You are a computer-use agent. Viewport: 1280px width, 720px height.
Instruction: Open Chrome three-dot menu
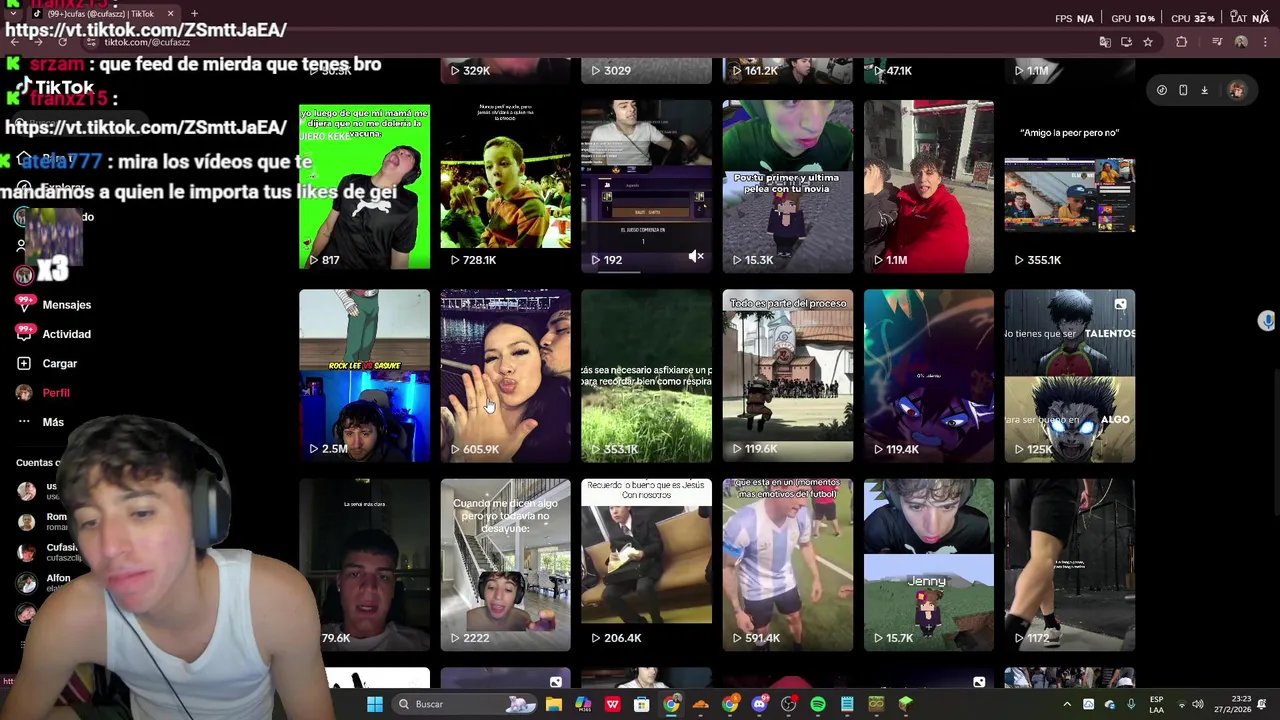(1265, 42)
